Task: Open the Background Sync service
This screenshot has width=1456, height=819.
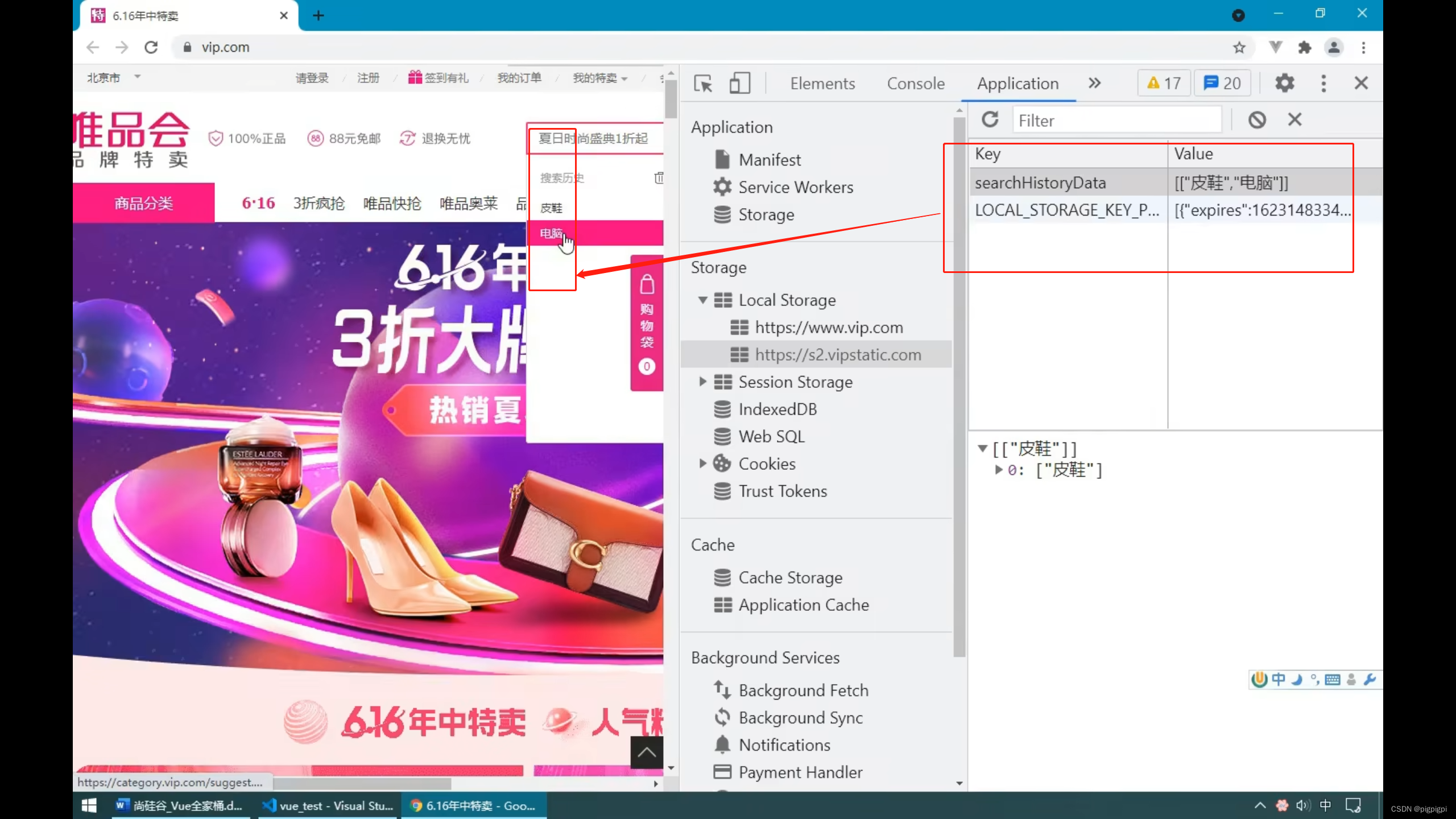Action: (801, 717)
